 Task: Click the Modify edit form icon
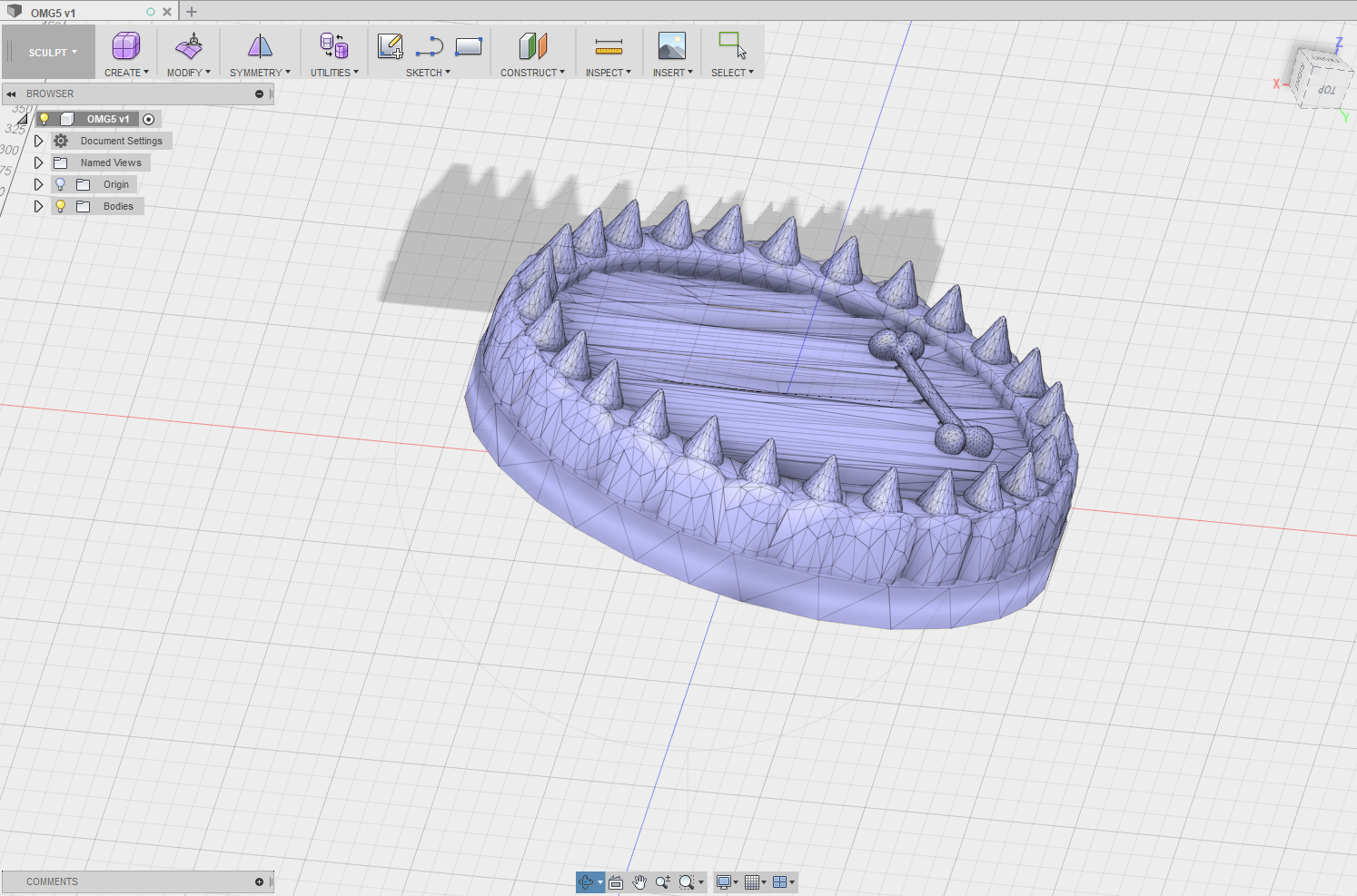pos(189,46)
